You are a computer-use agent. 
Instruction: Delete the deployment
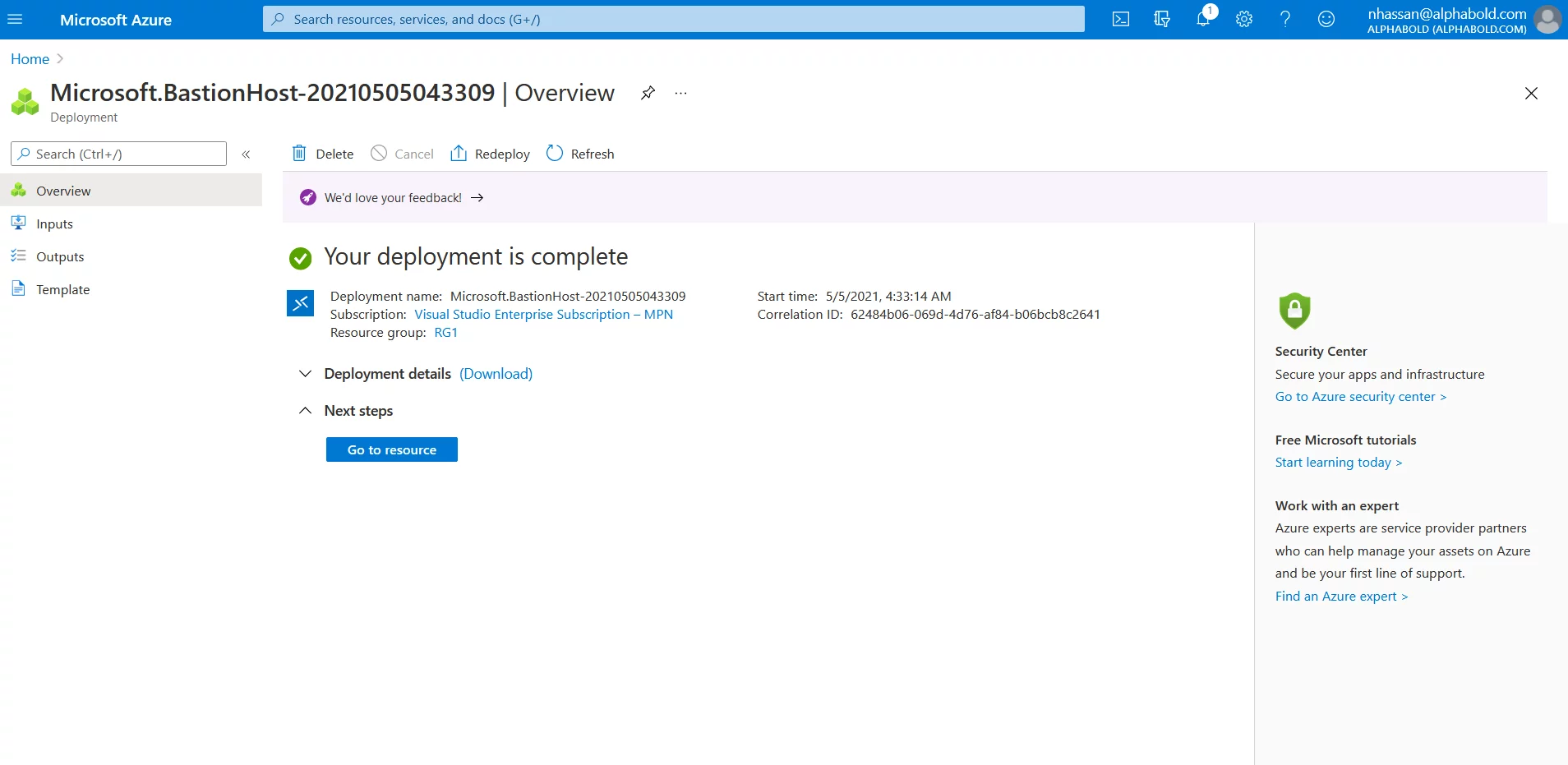click(x=323, y=154)
